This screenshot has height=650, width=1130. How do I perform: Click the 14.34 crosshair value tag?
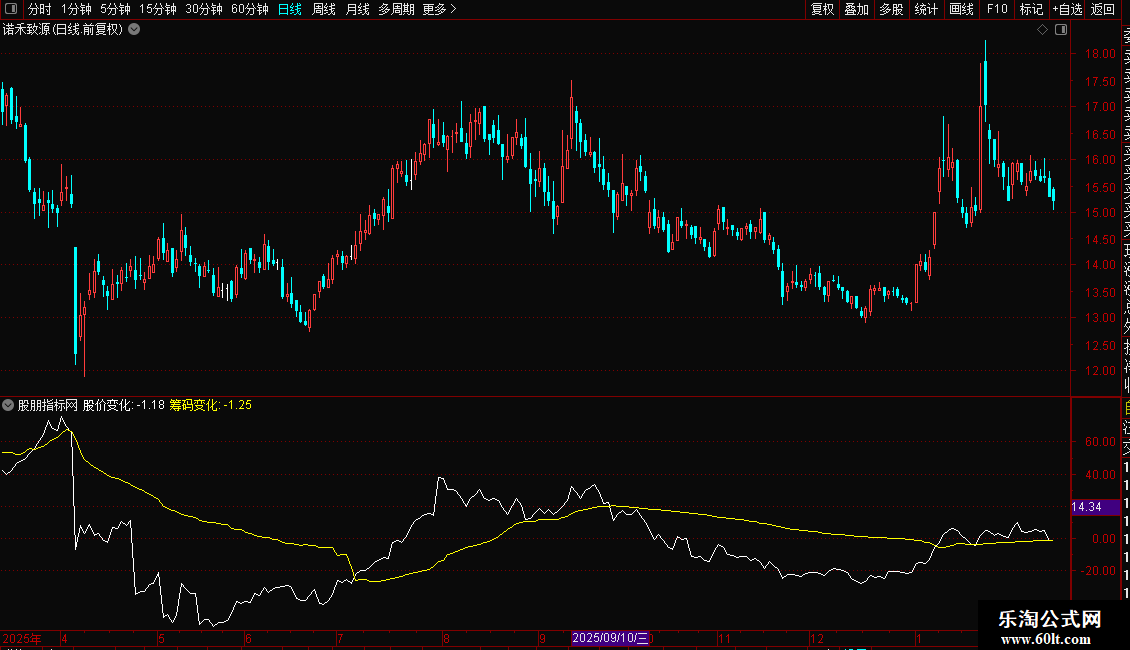coord(1095,507)
